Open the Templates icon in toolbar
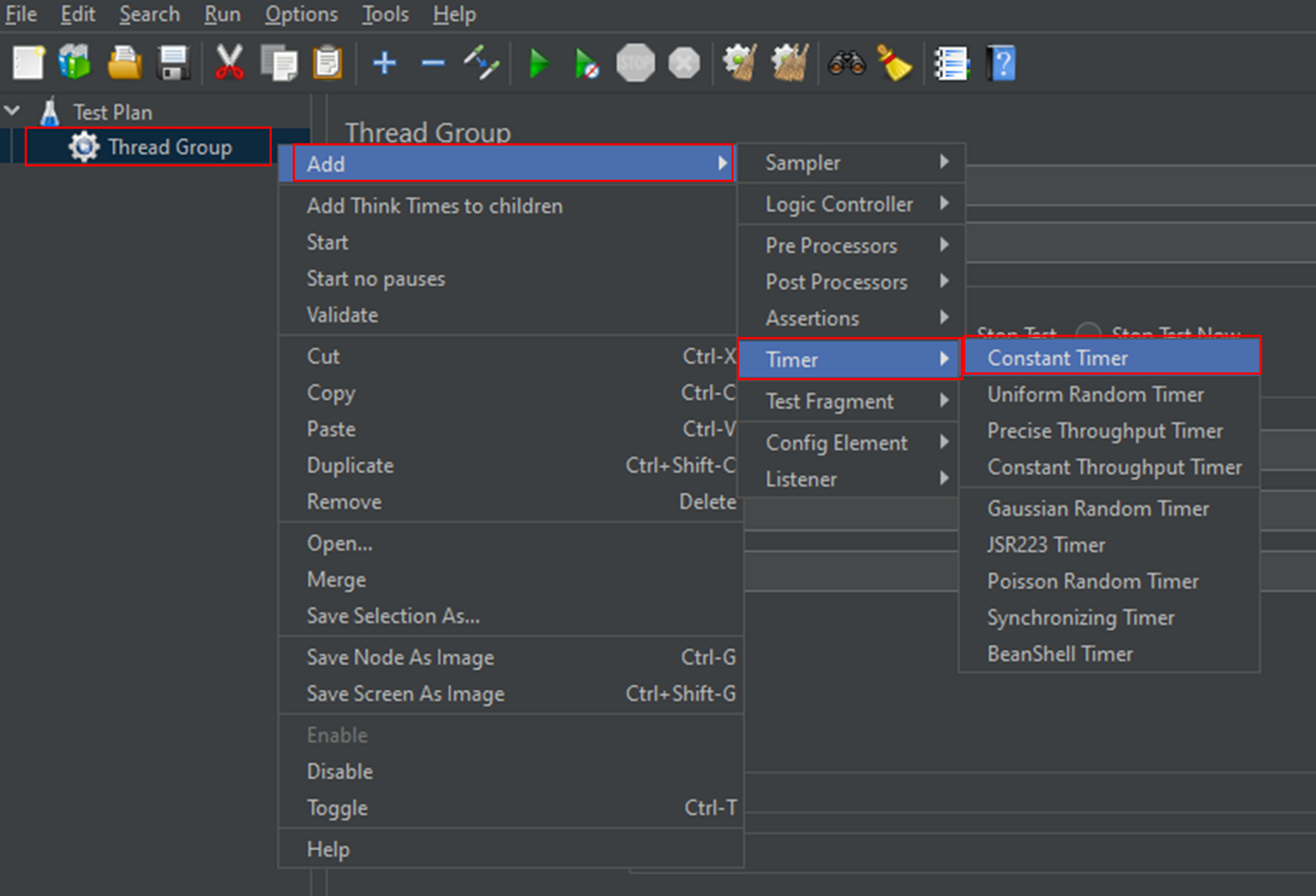Viewport: 1316px width, 896px height. click(x=75, y=62)
